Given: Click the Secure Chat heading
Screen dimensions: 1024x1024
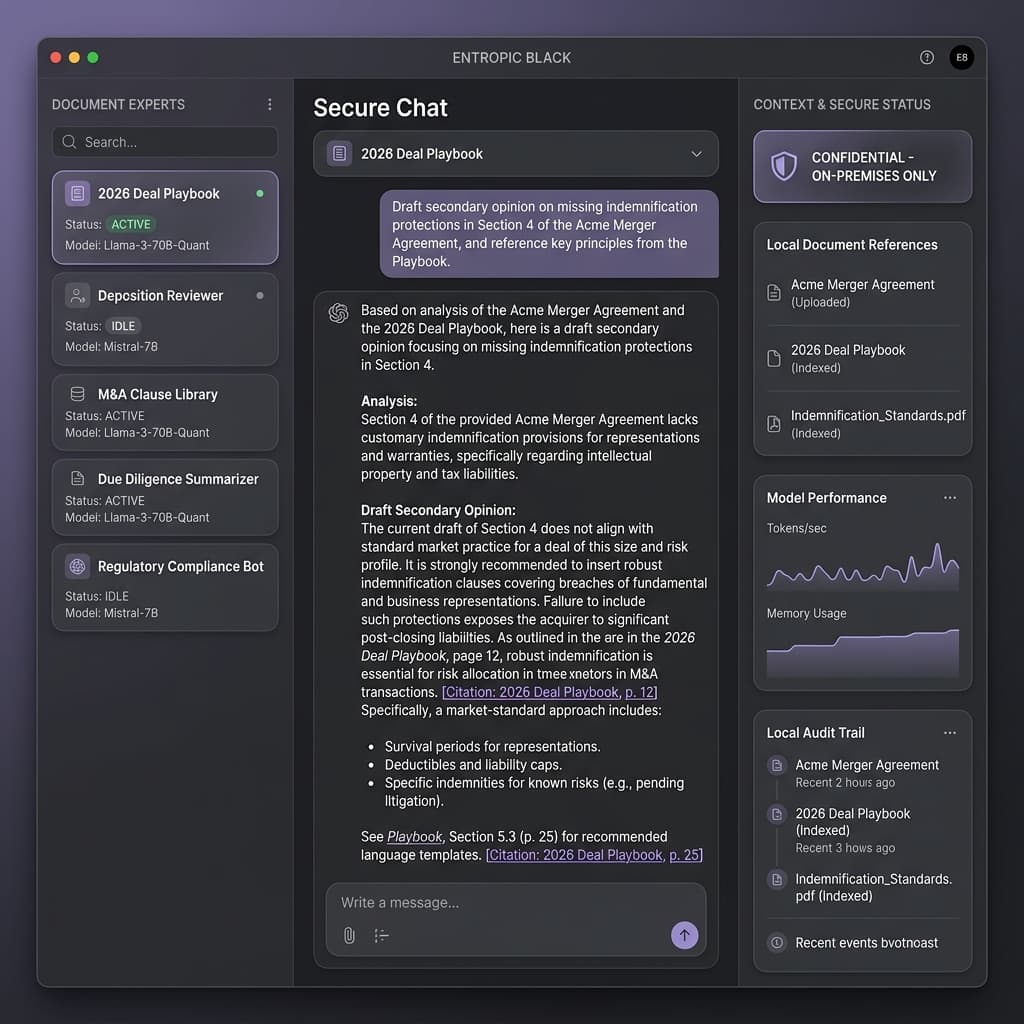Looking at the screenshot, I should (x=380, y=108).
